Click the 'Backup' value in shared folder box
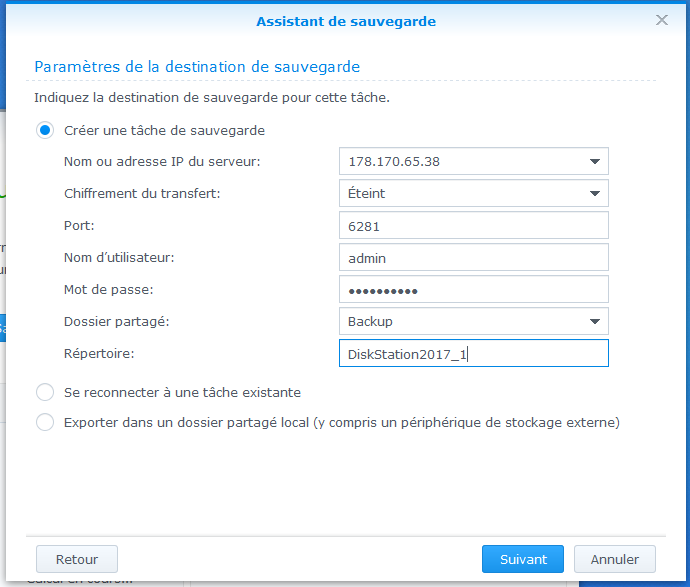Viewport: 690px width, 587px height. coord(370,321)
